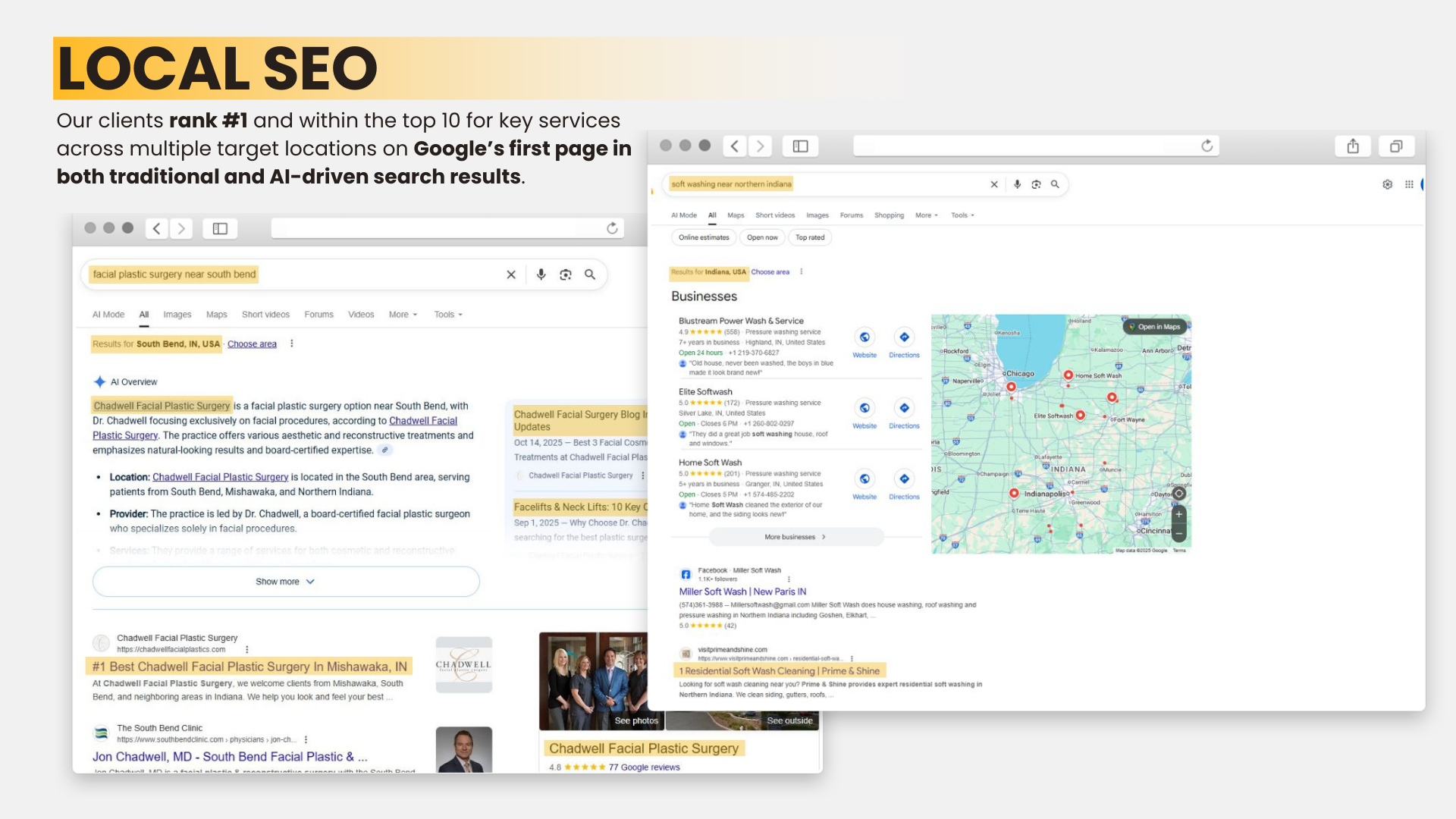Click 'Open now' filter chip
The width and height of the screenshot is (1456, 819).
(x=762, y=237)
